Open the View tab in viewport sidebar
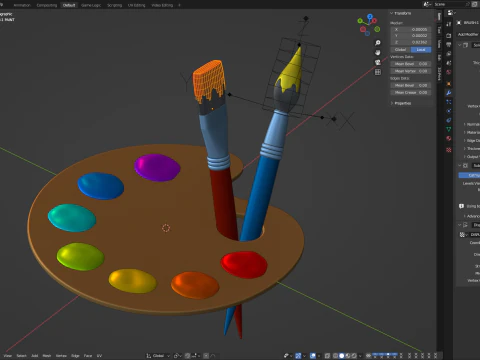 [x=439, y=44]
